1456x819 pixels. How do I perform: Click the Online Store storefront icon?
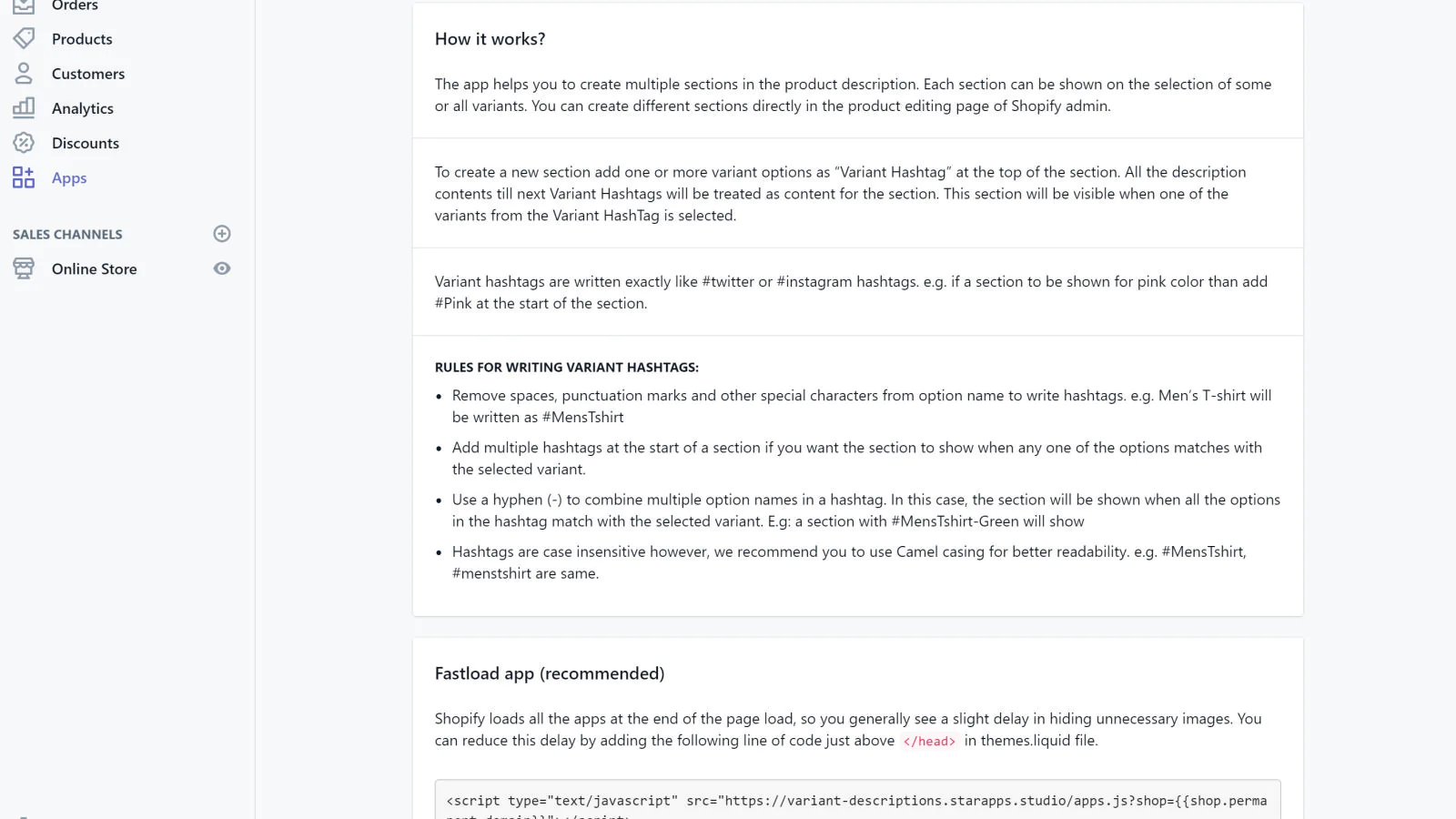tap(24, 268)
